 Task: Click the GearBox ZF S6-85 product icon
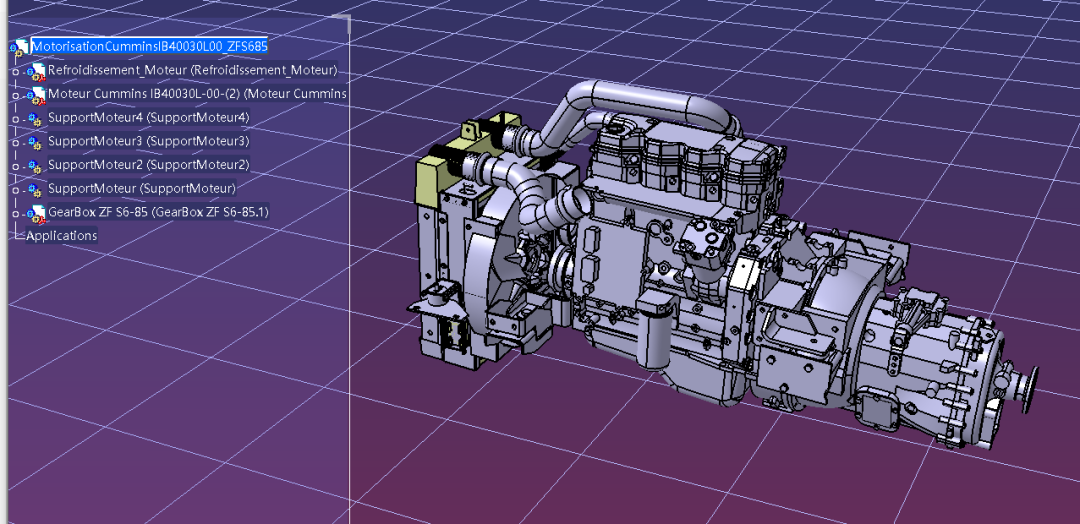tap(36, 213)
